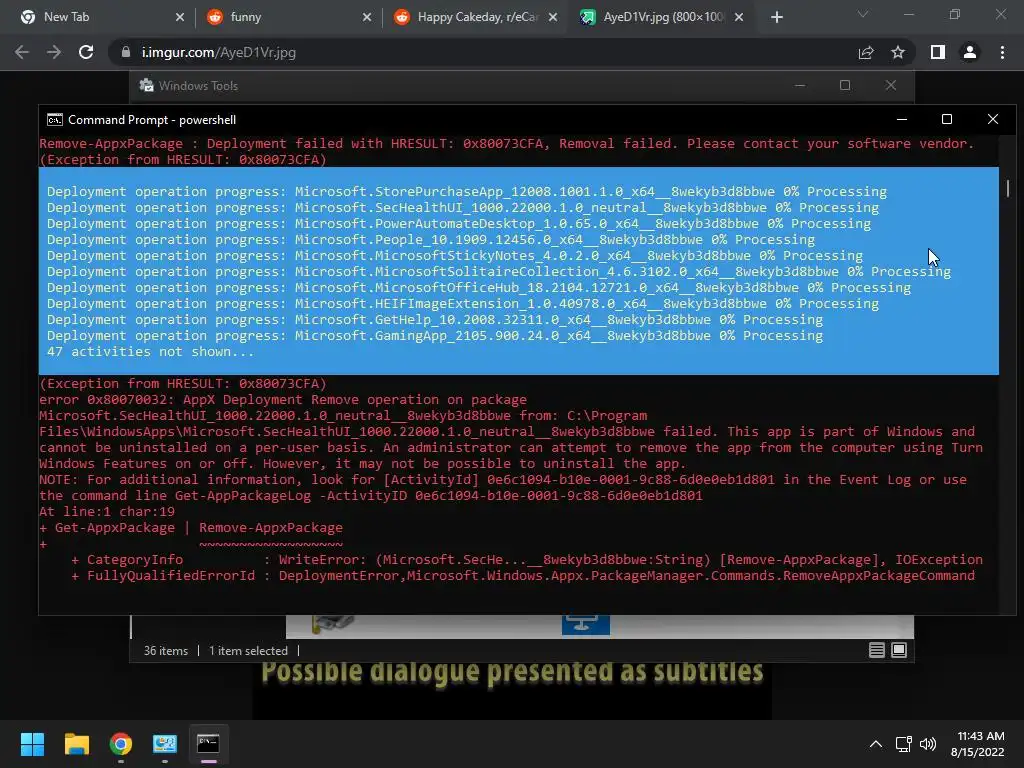Click the Microsoft.People progress line
Viewport: 1024px width, 768px height.
pos(431,240)
